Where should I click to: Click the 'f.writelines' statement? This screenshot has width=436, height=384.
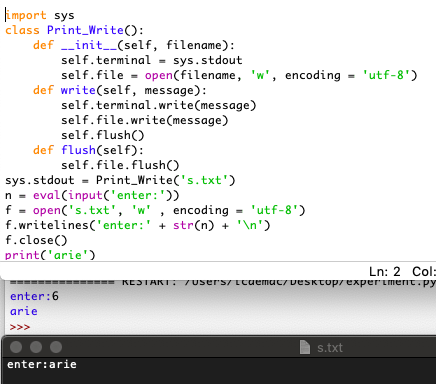[x=138, y=225]
